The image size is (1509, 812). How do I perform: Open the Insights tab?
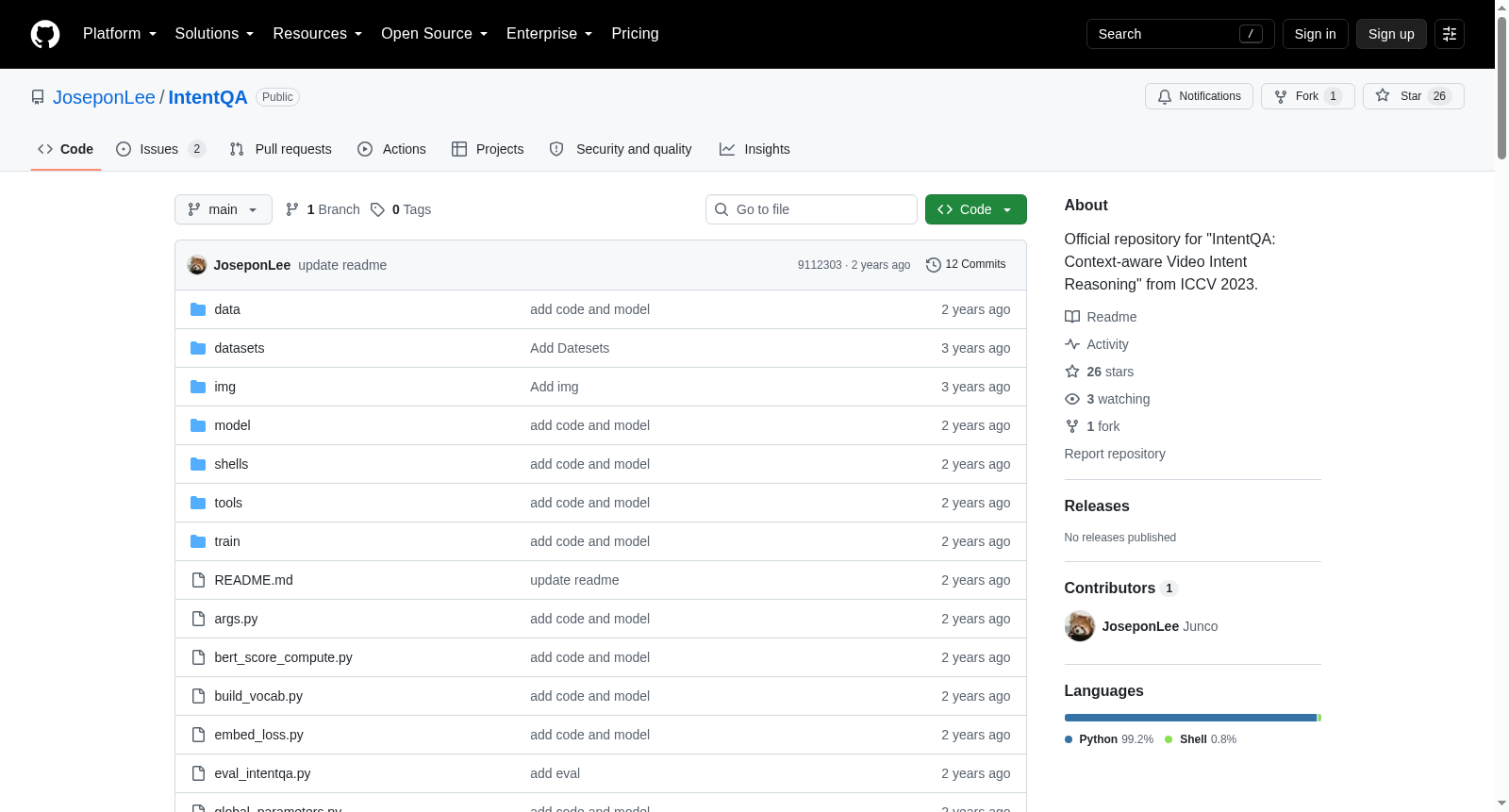click(x=754, y=149)
